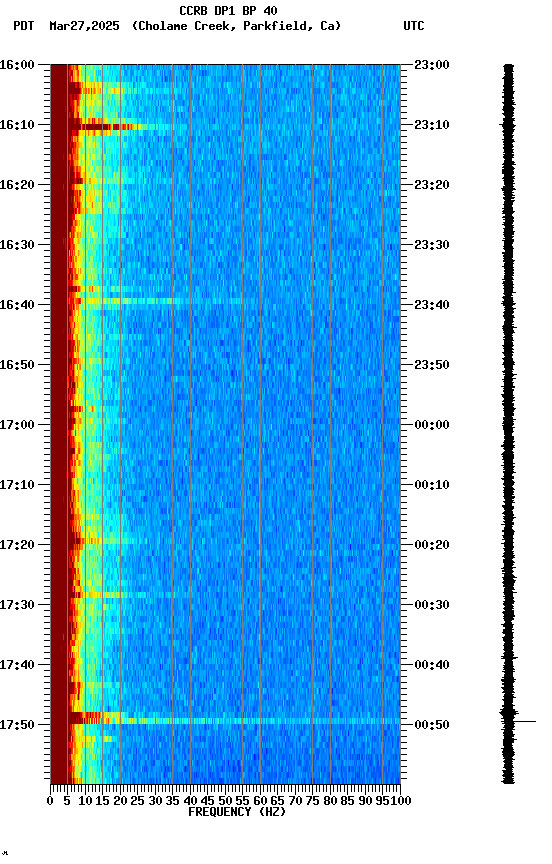Click the '17:20' PDT time label
The width and height of the screenshot is (552, 864).
[17, 545]
